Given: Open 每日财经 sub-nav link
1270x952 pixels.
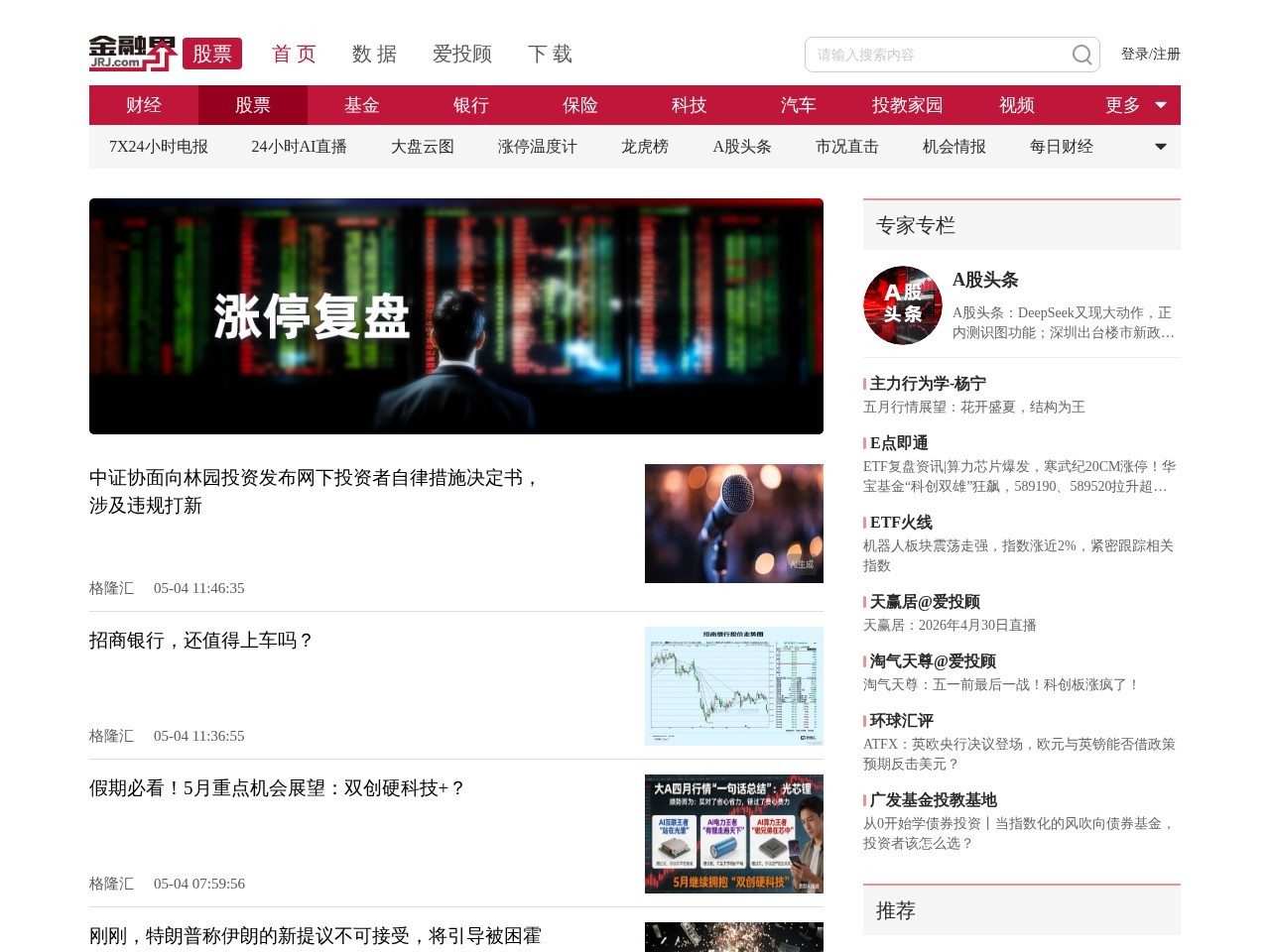Looking at the screenshot, I should click(x=1062, y=147).
